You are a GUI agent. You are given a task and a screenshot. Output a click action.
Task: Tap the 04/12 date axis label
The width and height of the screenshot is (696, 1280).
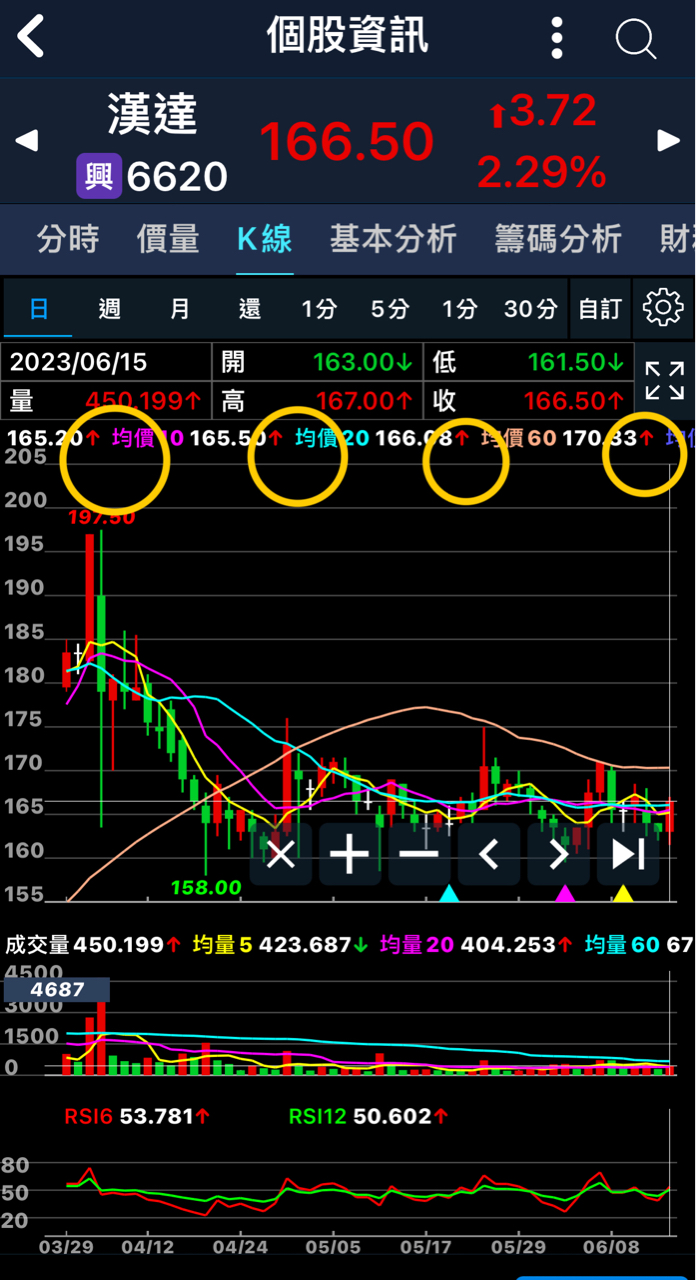click(x=148, y=1247)
